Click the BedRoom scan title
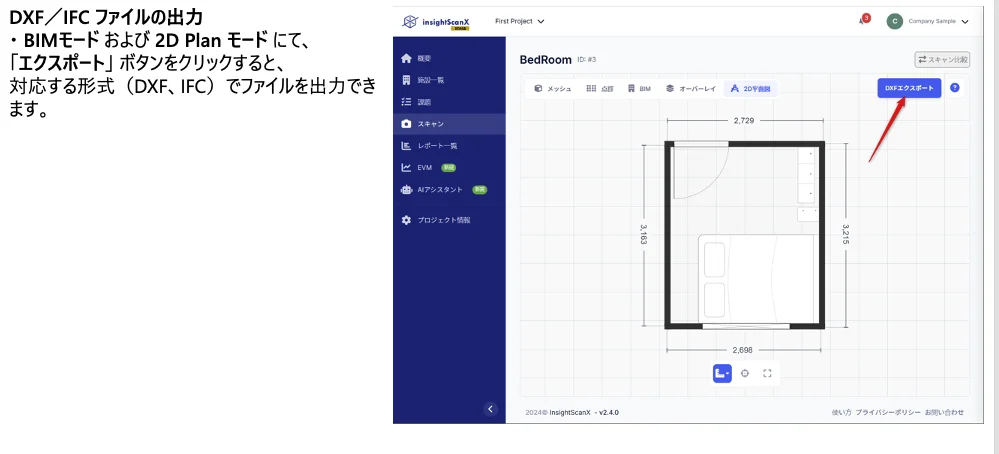Image resolution: width=999 pixels, height=454 pixels. click(545, 60)
